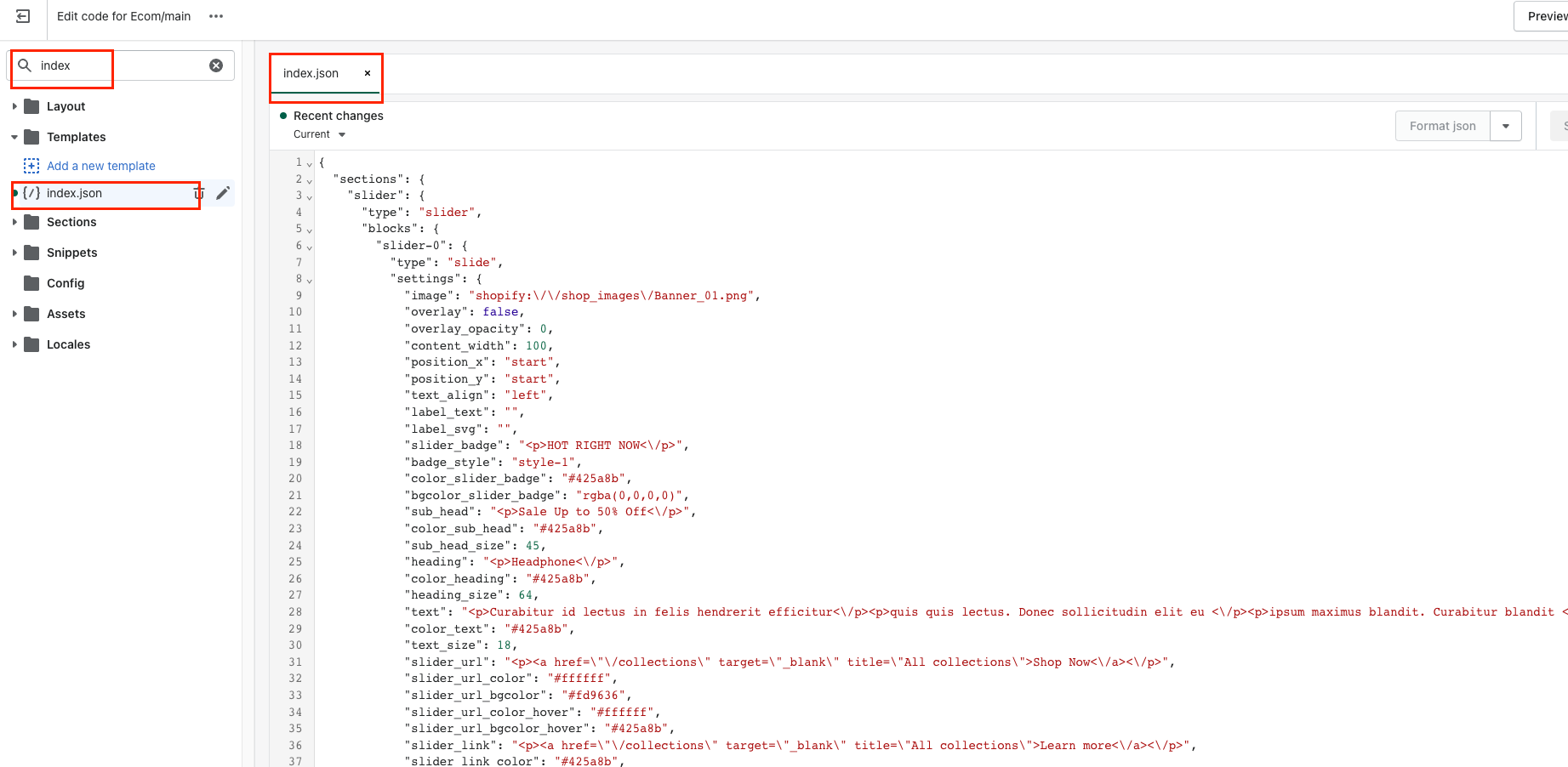The width and height of the screenshot is (1568, 767).
Task: Collapse the slider fold at line 3
Action: coord(310,196)
